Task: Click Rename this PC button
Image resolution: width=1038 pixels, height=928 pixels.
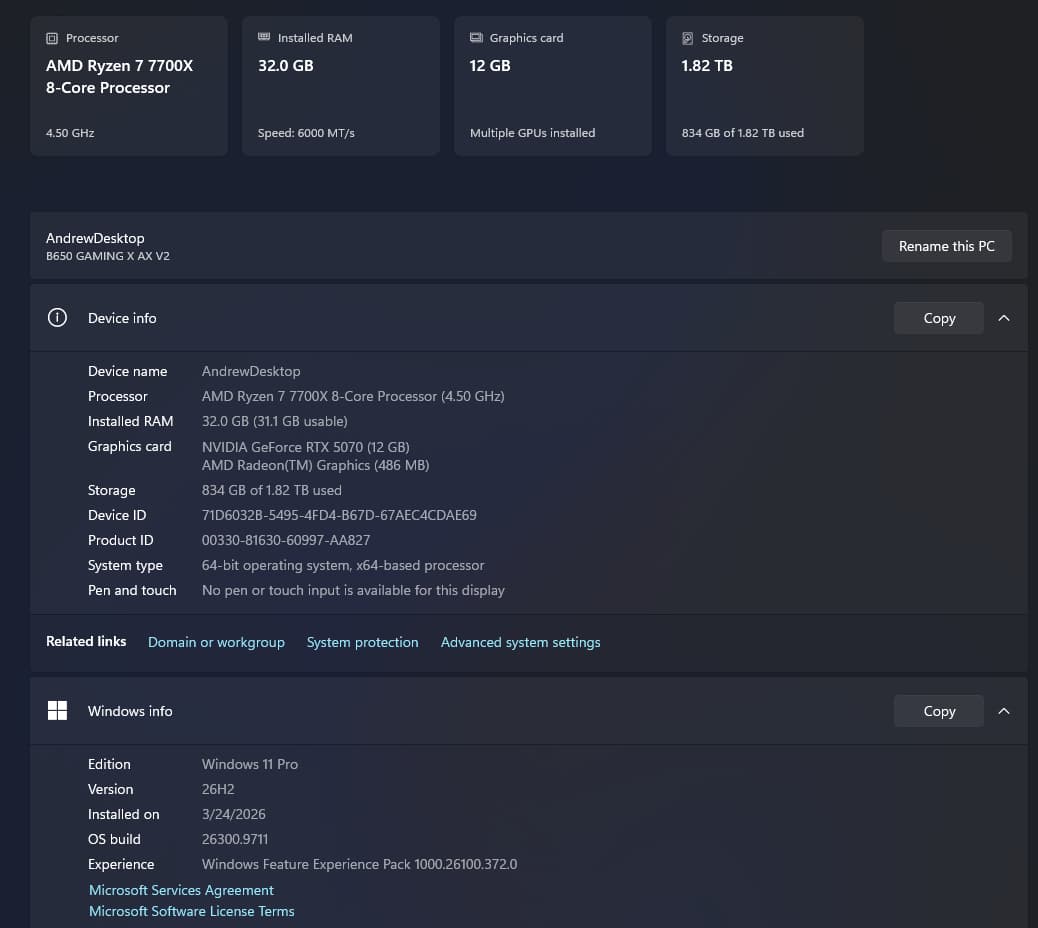Action: 947,246
